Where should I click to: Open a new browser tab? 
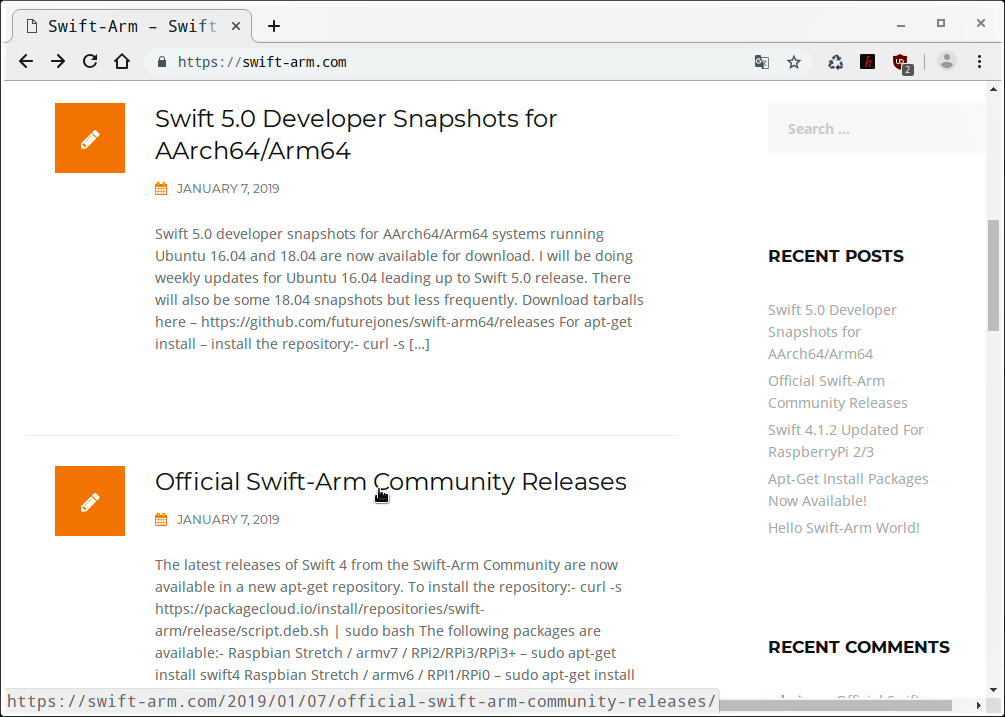click(274, 26)
